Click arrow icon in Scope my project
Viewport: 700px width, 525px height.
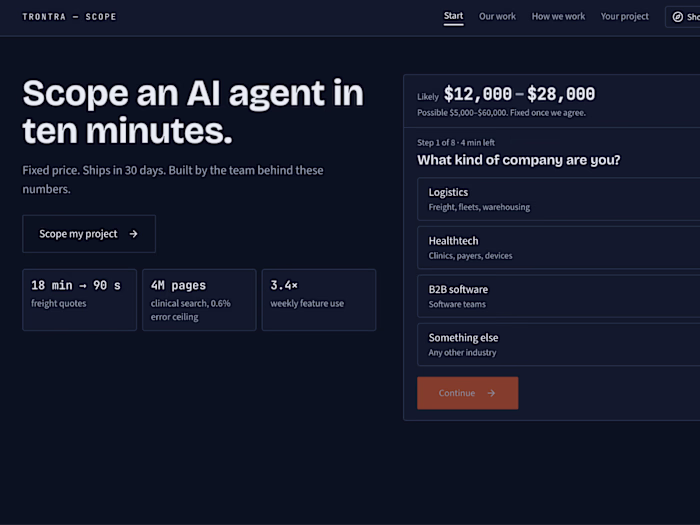[133, 234]
